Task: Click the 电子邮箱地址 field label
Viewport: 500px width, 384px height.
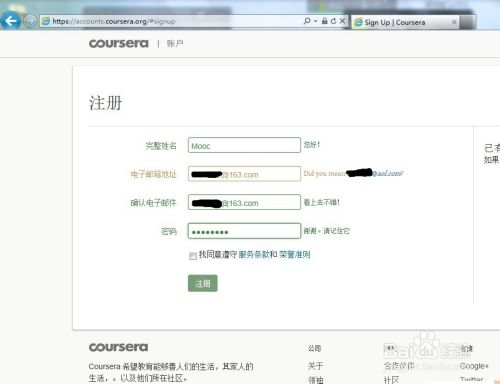Action: tap(153, 174)
